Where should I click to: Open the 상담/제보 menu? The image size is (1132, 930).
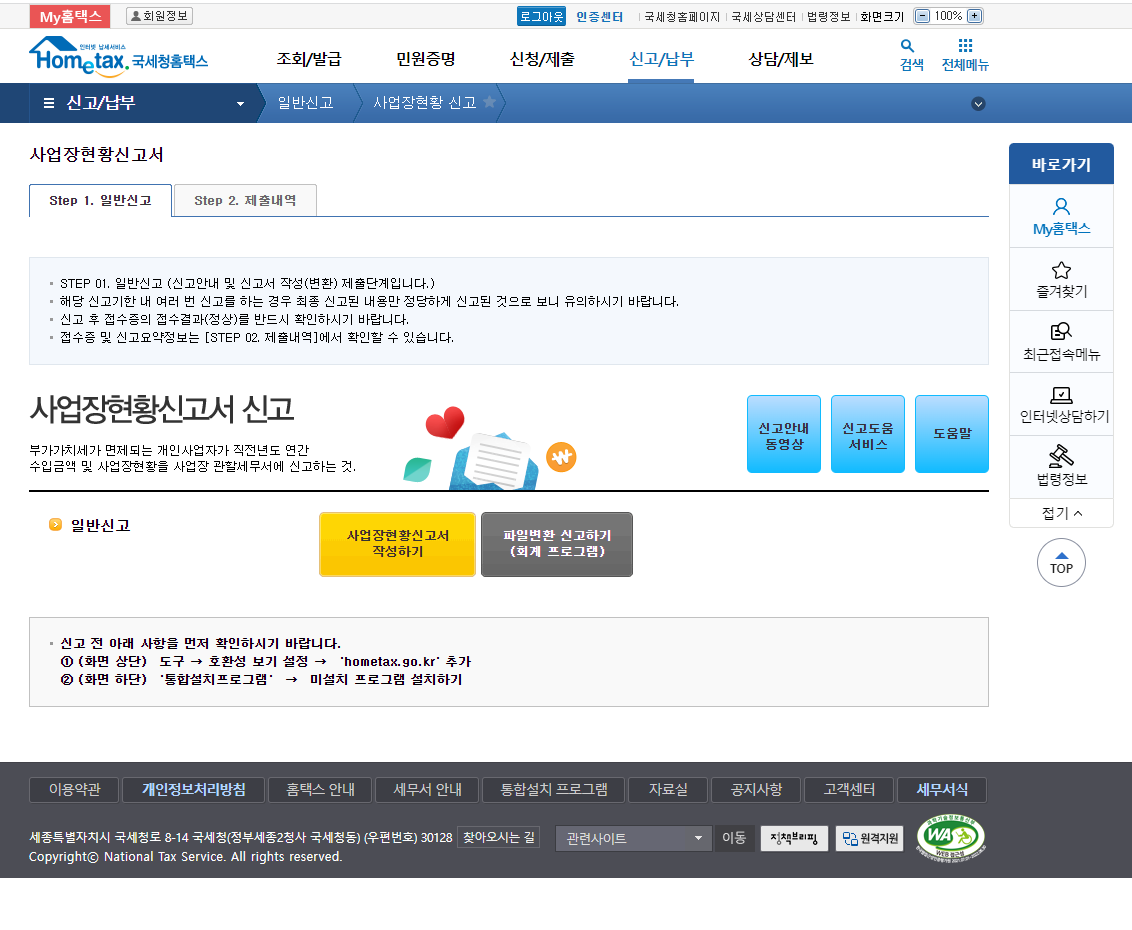pyautogui.click(x=780, y=59)
